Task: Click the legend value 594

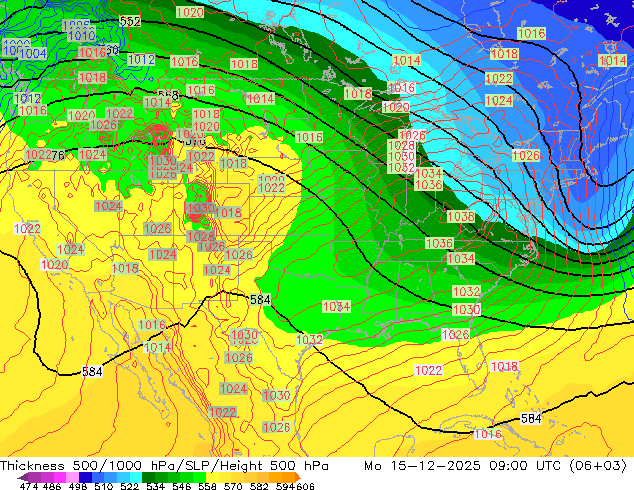Action: click(285, 486)
